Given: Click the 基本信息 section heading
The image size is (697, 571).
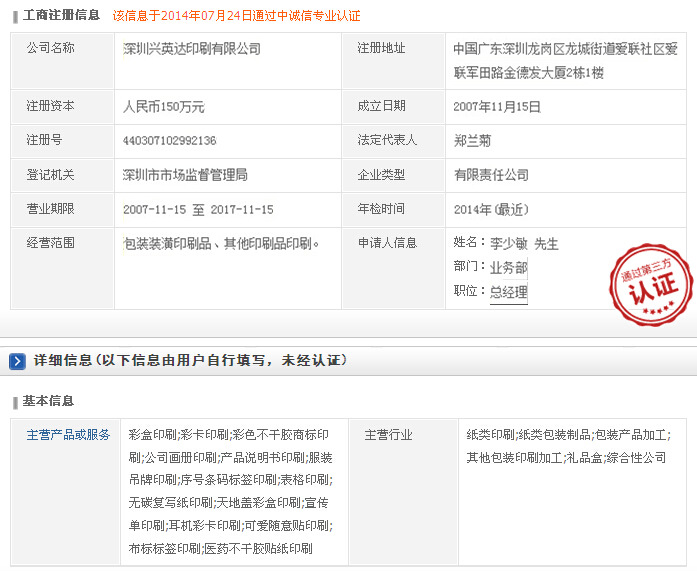Looking at the screenshot, I should point(48,401).
